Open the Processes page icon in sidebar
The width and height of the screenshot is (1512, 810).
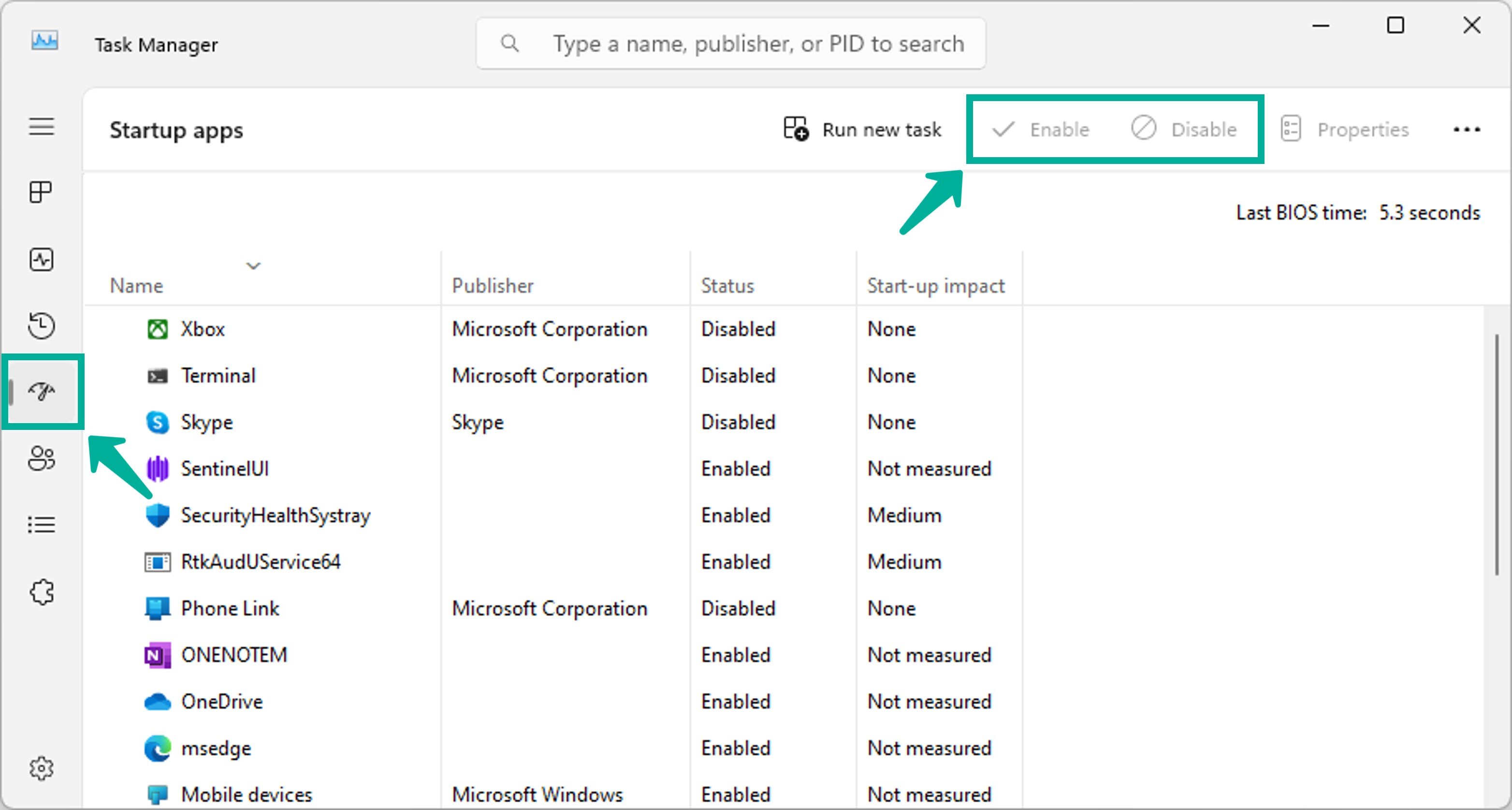41,192
